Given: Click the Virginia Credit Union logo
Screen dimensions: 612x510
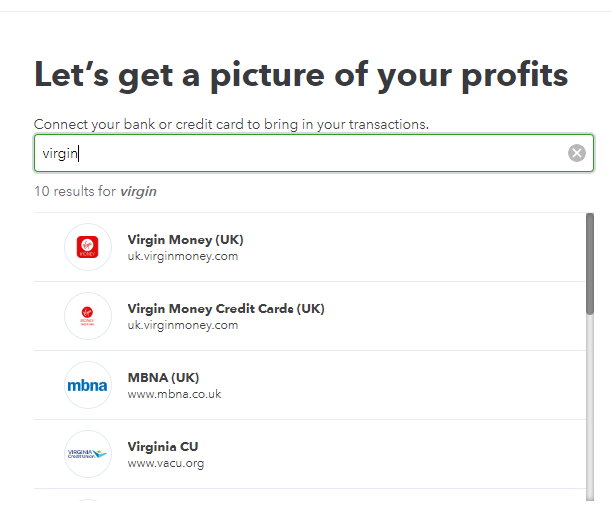Looking at the screenshot, I should point(88,454).
